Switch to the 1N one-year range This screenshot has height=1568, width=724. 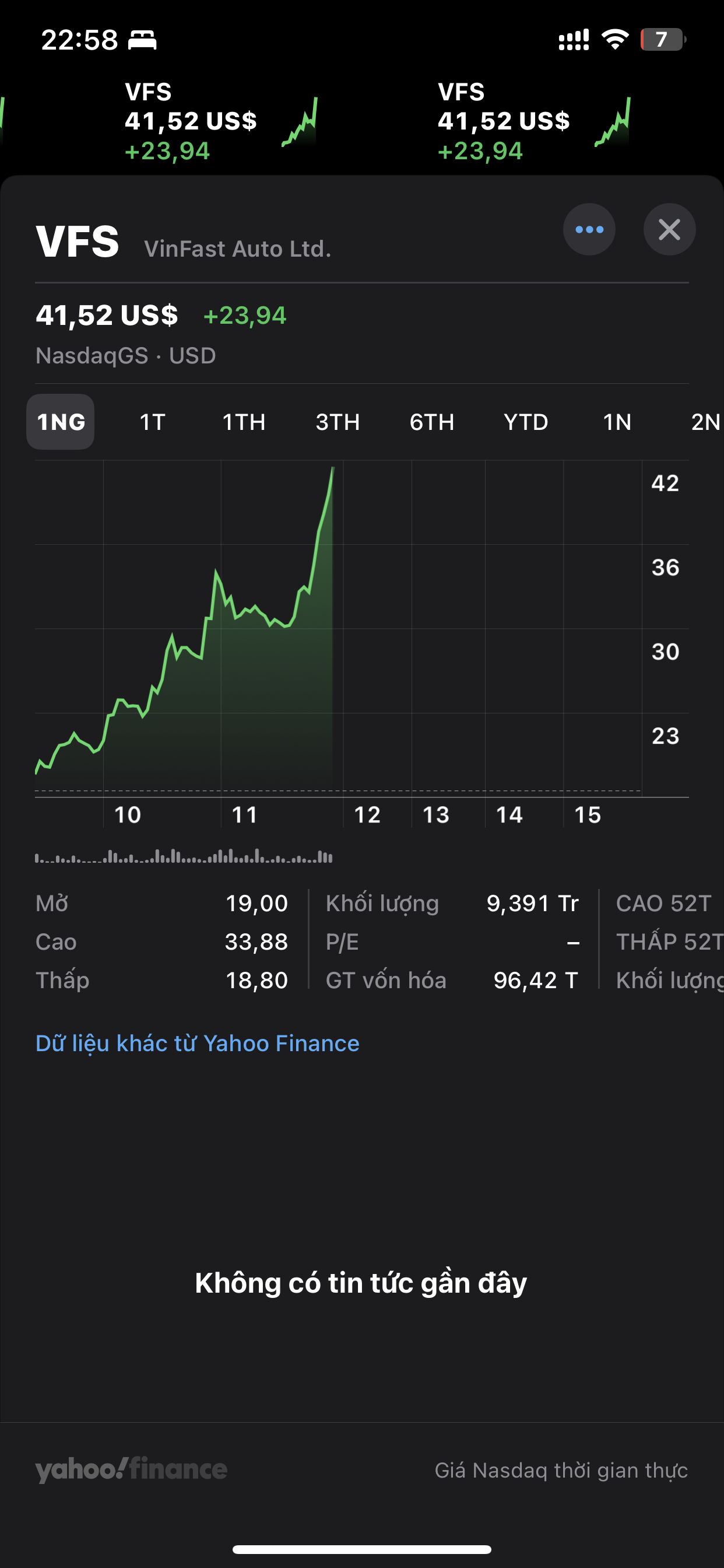coord(617,422)
